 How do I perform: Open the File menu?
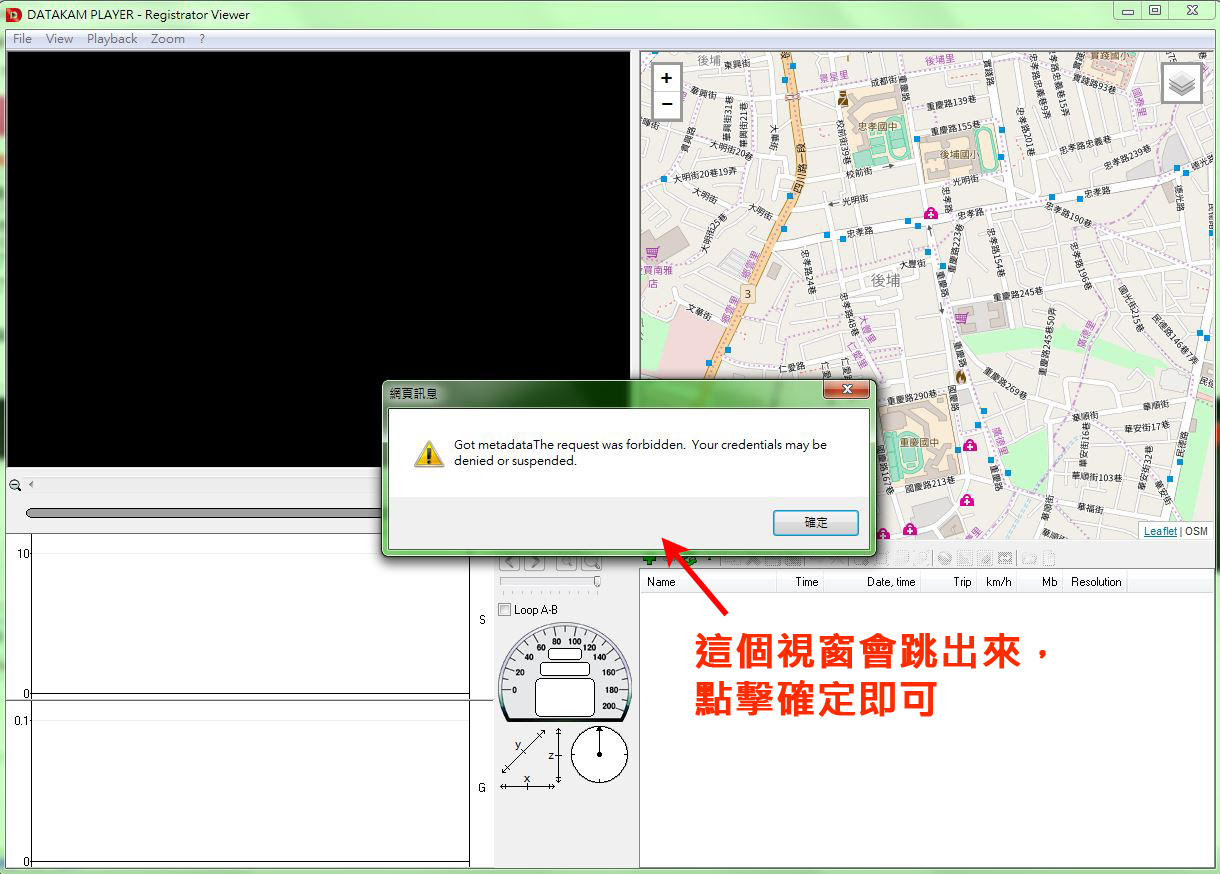[x=22, y=39]
